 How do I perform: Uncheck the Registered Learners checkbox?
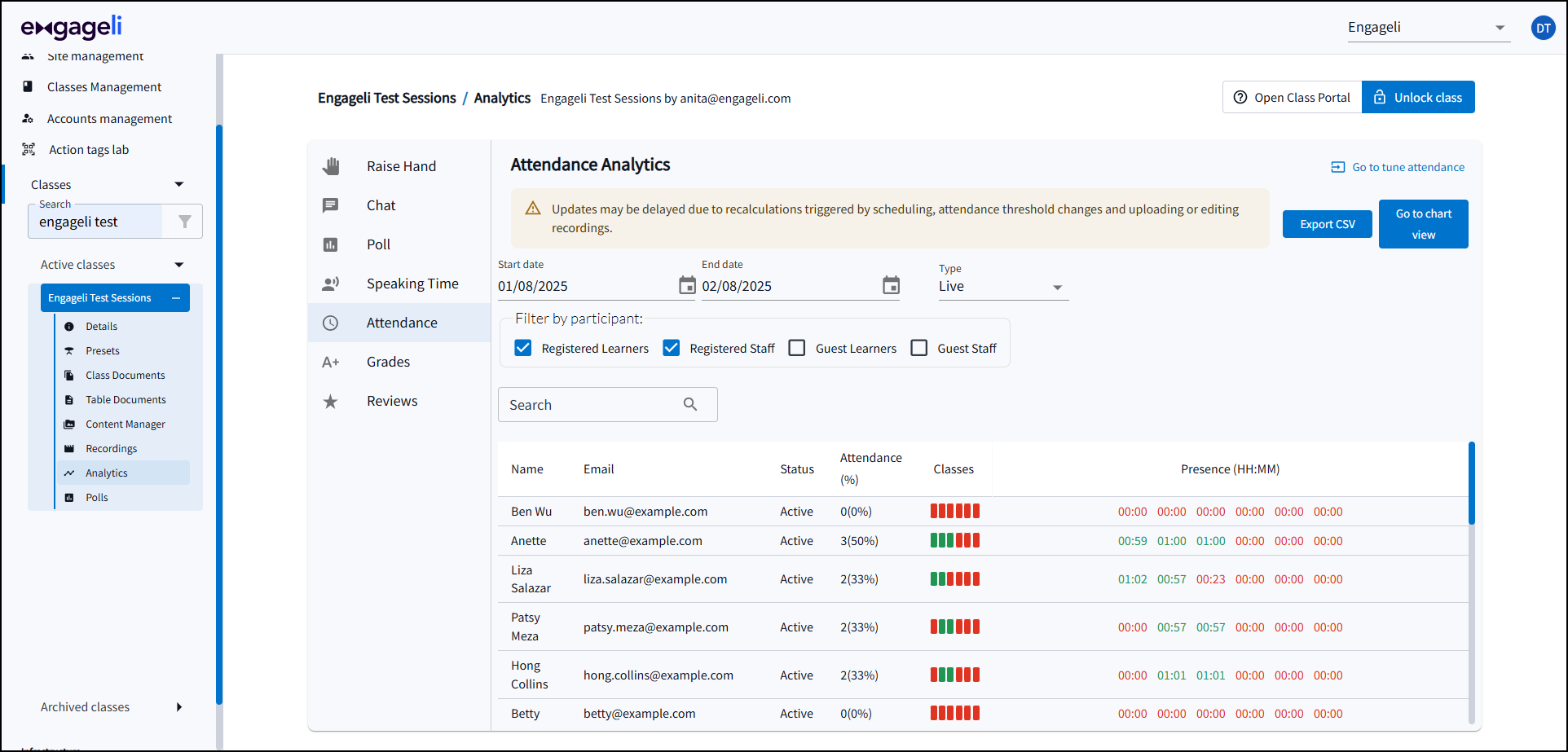[523, 348]
